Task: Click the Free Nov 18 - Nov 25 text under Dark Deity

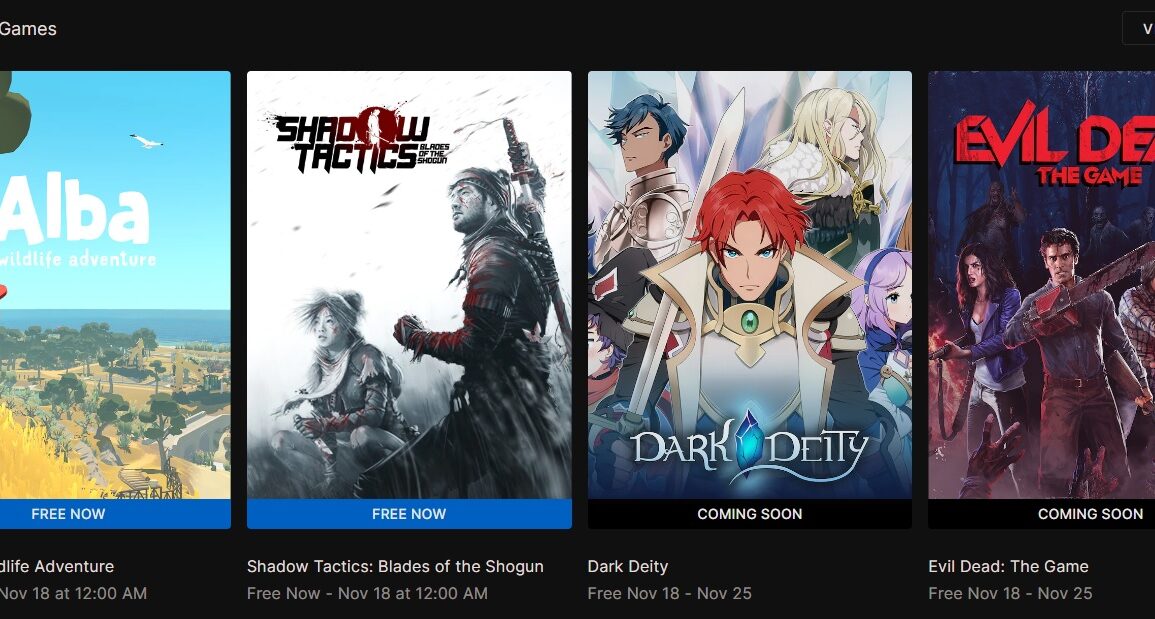Action: coord(670,593)
